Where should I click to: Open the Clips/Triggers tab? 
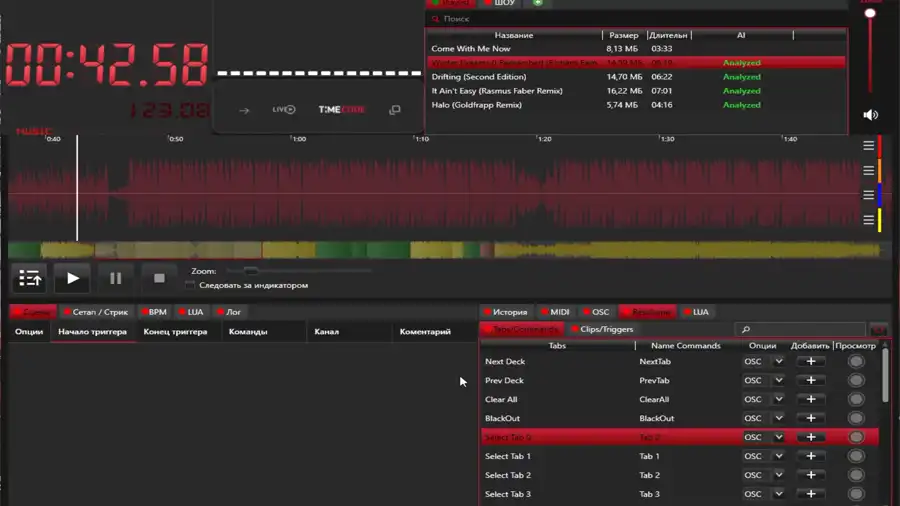coord(602,329)
